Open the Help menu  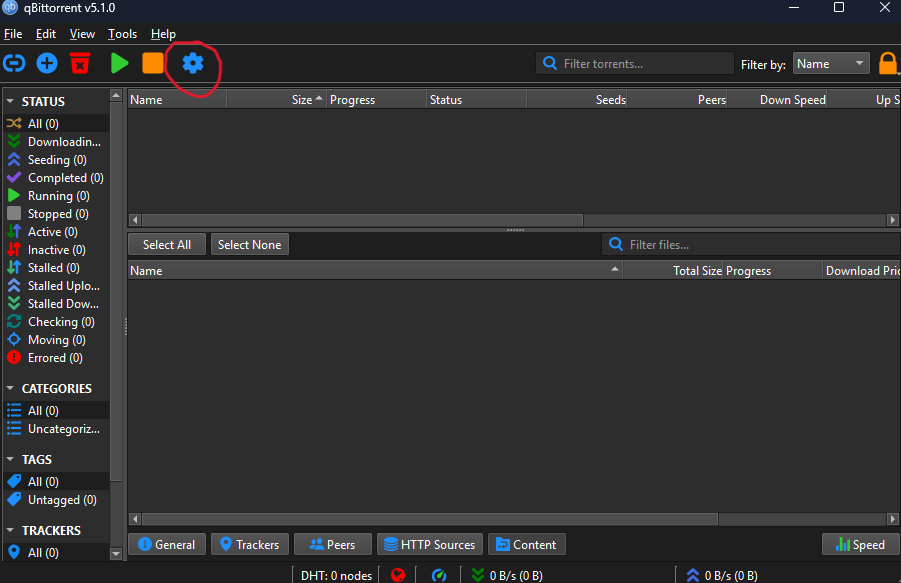[163, 34]
